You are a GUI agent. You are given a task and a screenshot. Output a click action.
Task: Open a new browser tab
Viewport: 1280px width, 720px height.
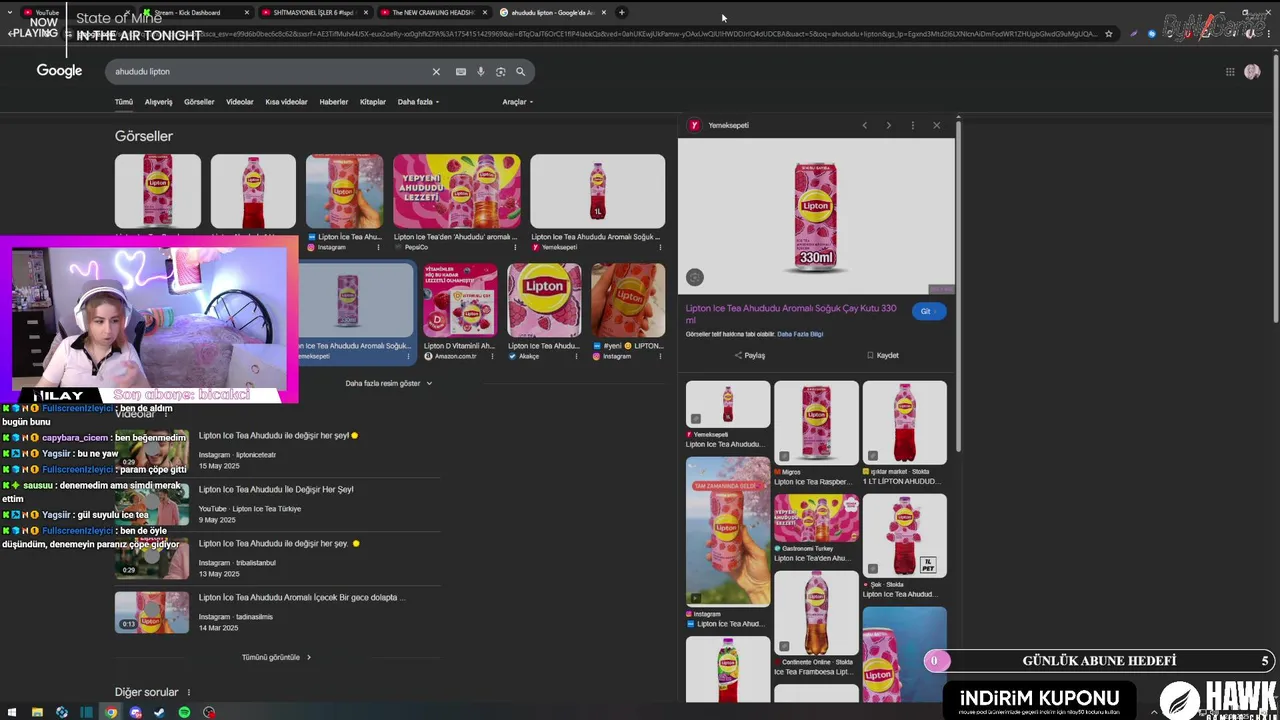coord(621,12)
